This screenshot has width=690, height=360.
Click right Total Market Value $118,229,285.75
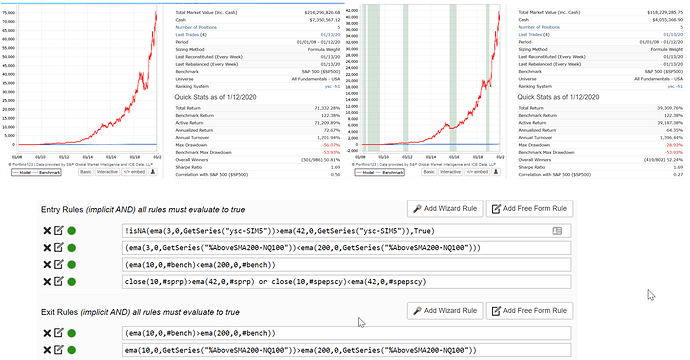pyautogui.click(x=665, y=13)
